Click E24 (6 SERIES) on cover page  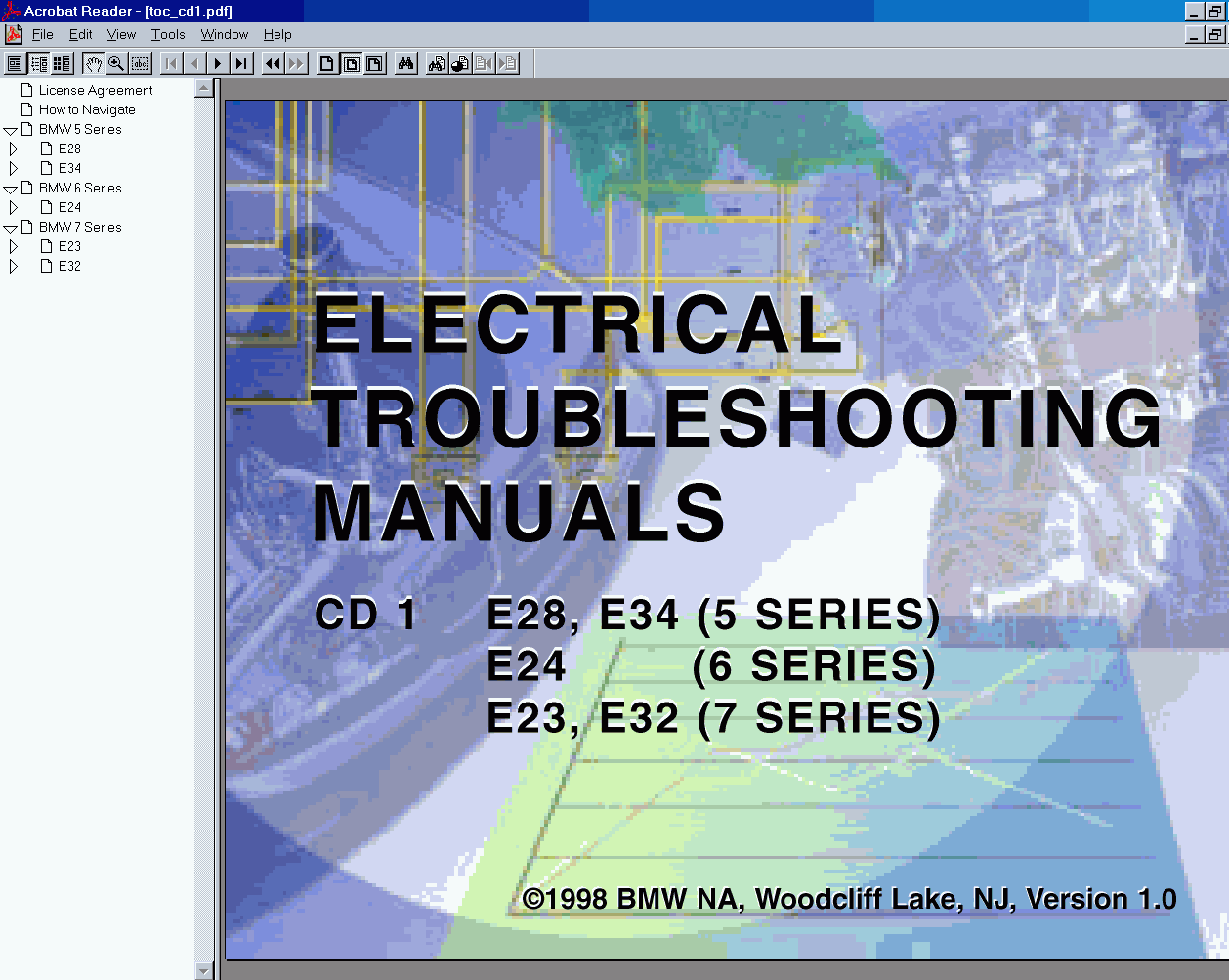pos(712,666)
